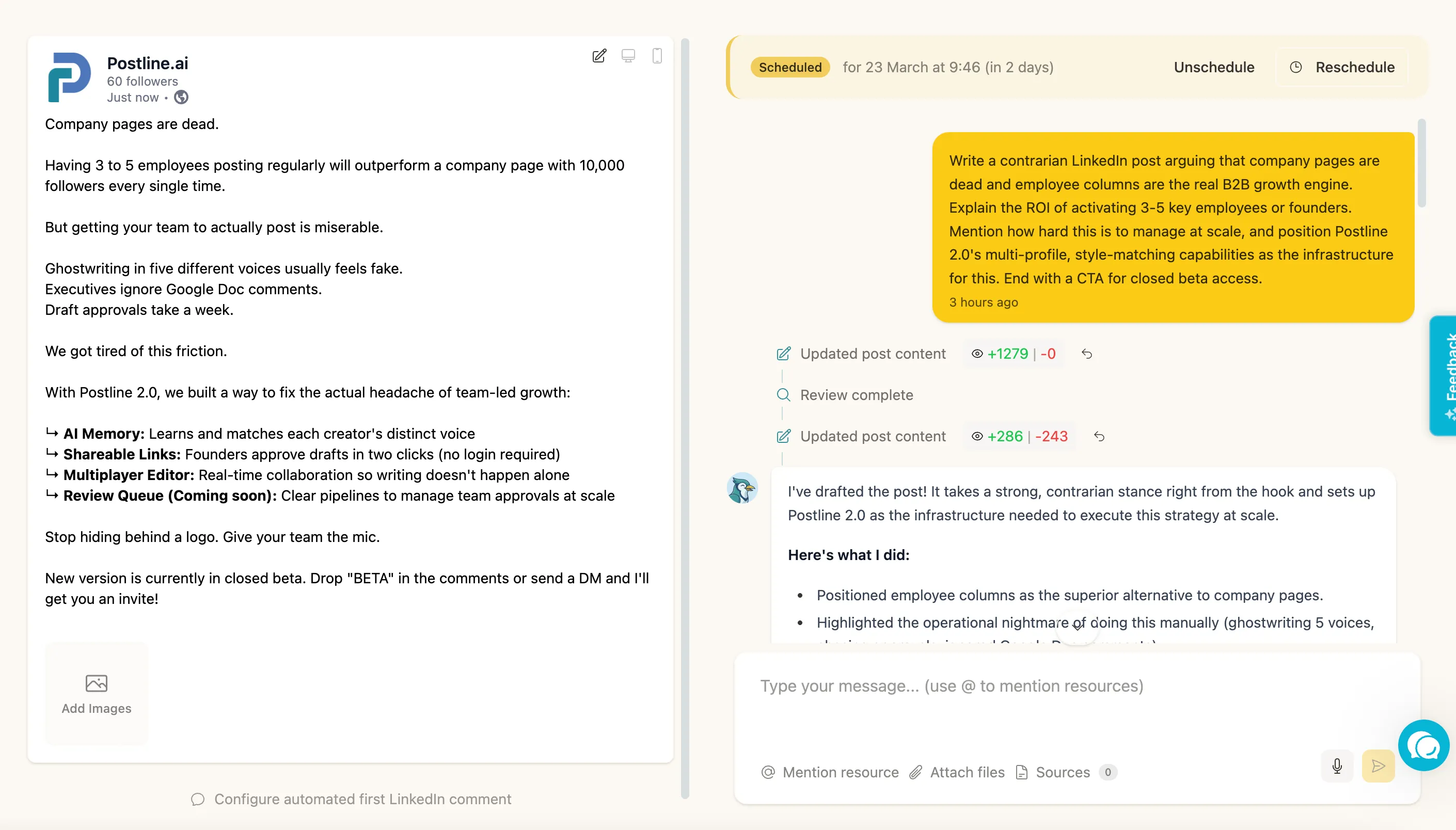Click the send message arrow icon
This screenshot has height=830, width=1456.
tap(1378, 765)
